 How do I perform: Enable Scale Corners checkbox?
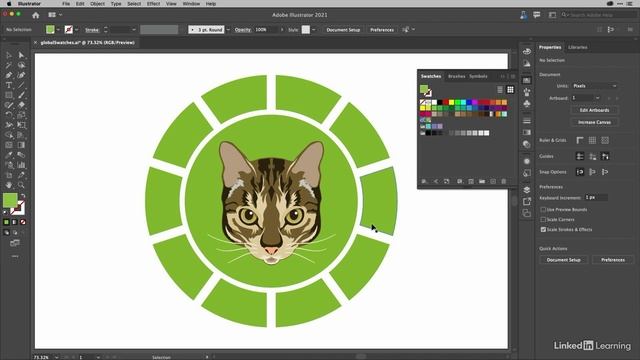543,220
